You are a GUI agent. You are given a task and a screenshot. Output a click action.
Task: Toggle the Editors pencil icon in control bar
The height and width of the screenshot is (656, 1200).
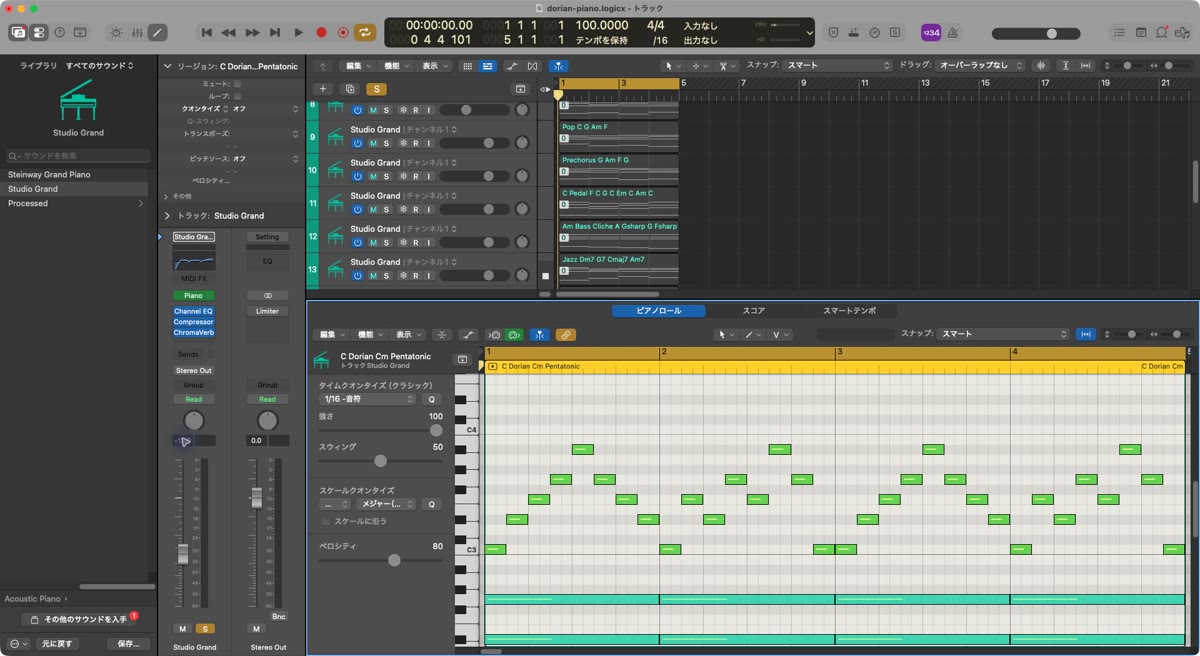(x=157, y=32)
